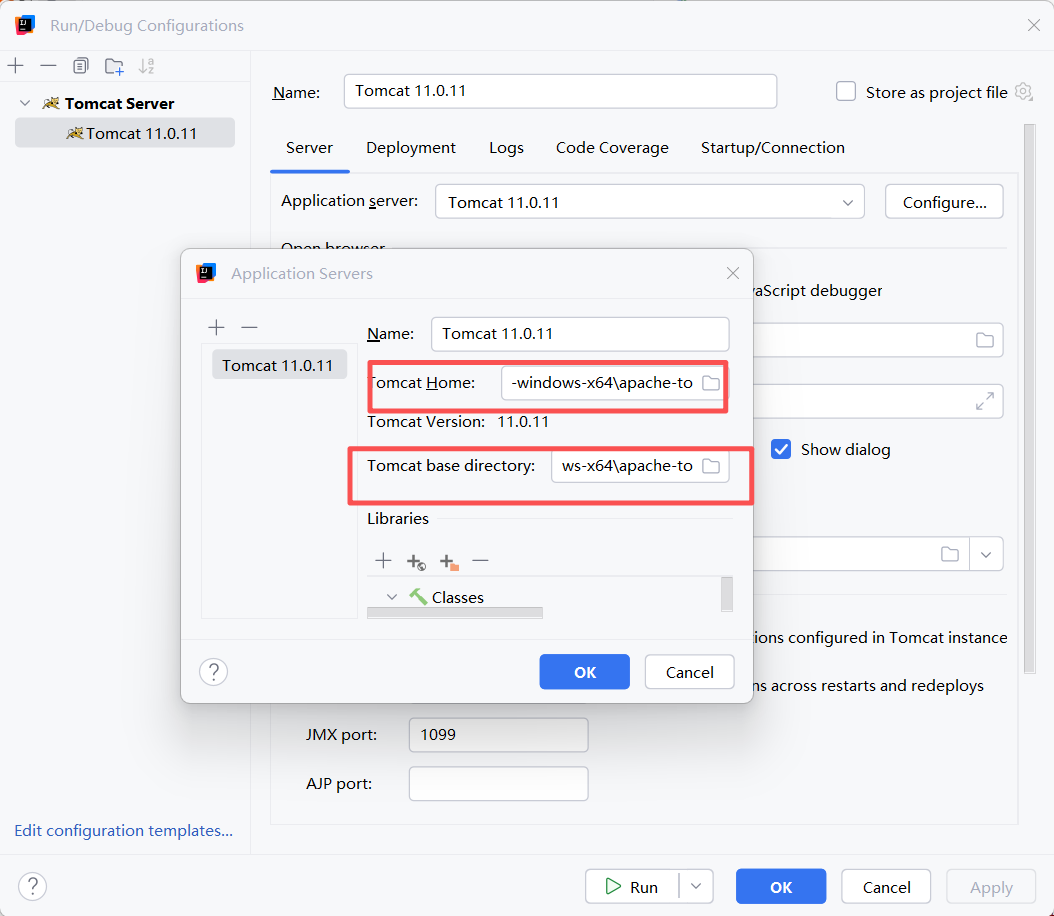Open the Startup/Connection tab
This screenshot has height=916, width=1054.
point(772,148)
